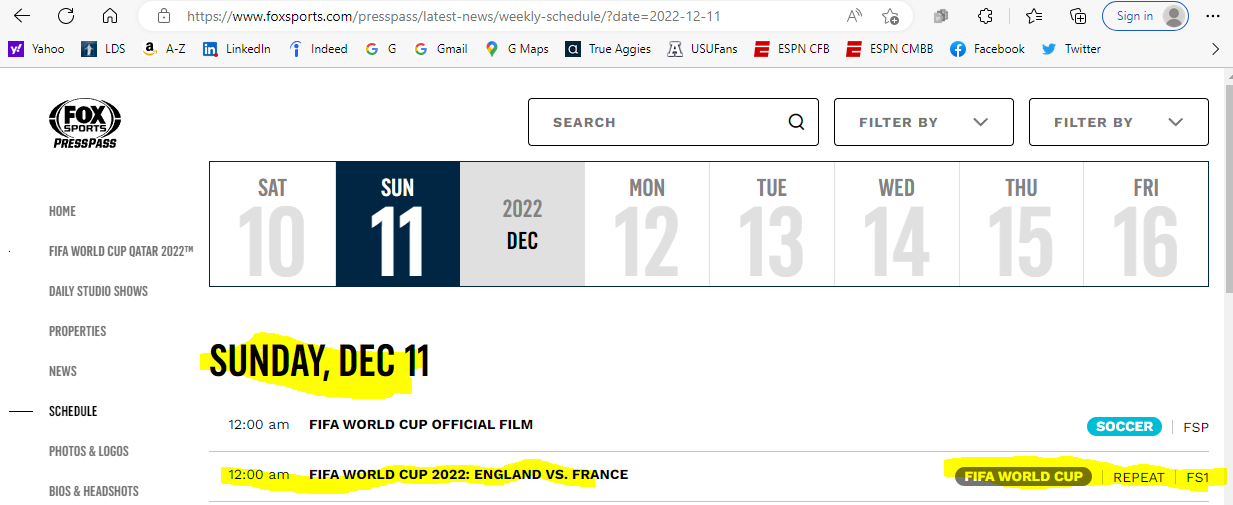This screenshot has width=1233, height=505.
Task: Open Home in the sidebar
Action: 62,211
